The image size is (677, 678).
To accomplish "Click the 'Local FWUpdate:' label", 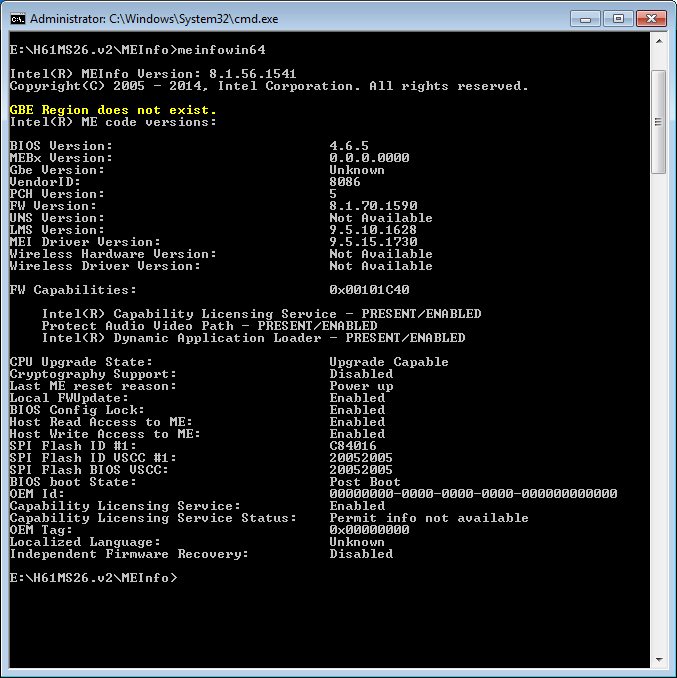I will point(69,398).
